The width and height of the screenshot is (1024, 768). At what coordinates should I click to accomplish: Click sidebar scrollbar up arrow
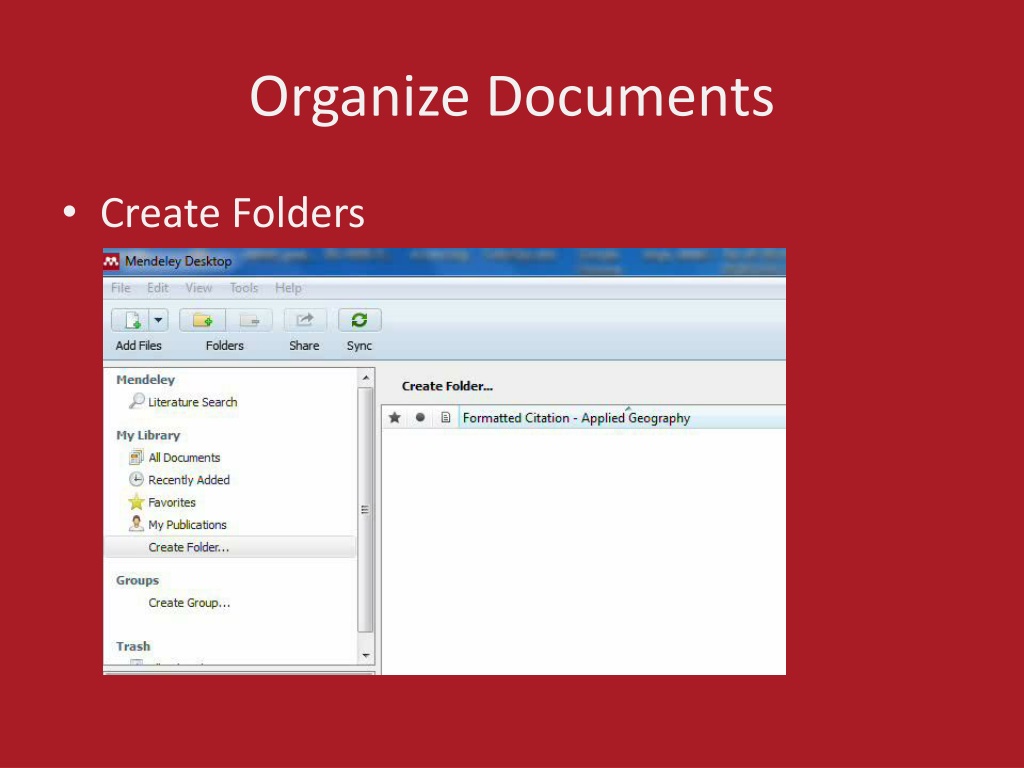coord(366,378)
